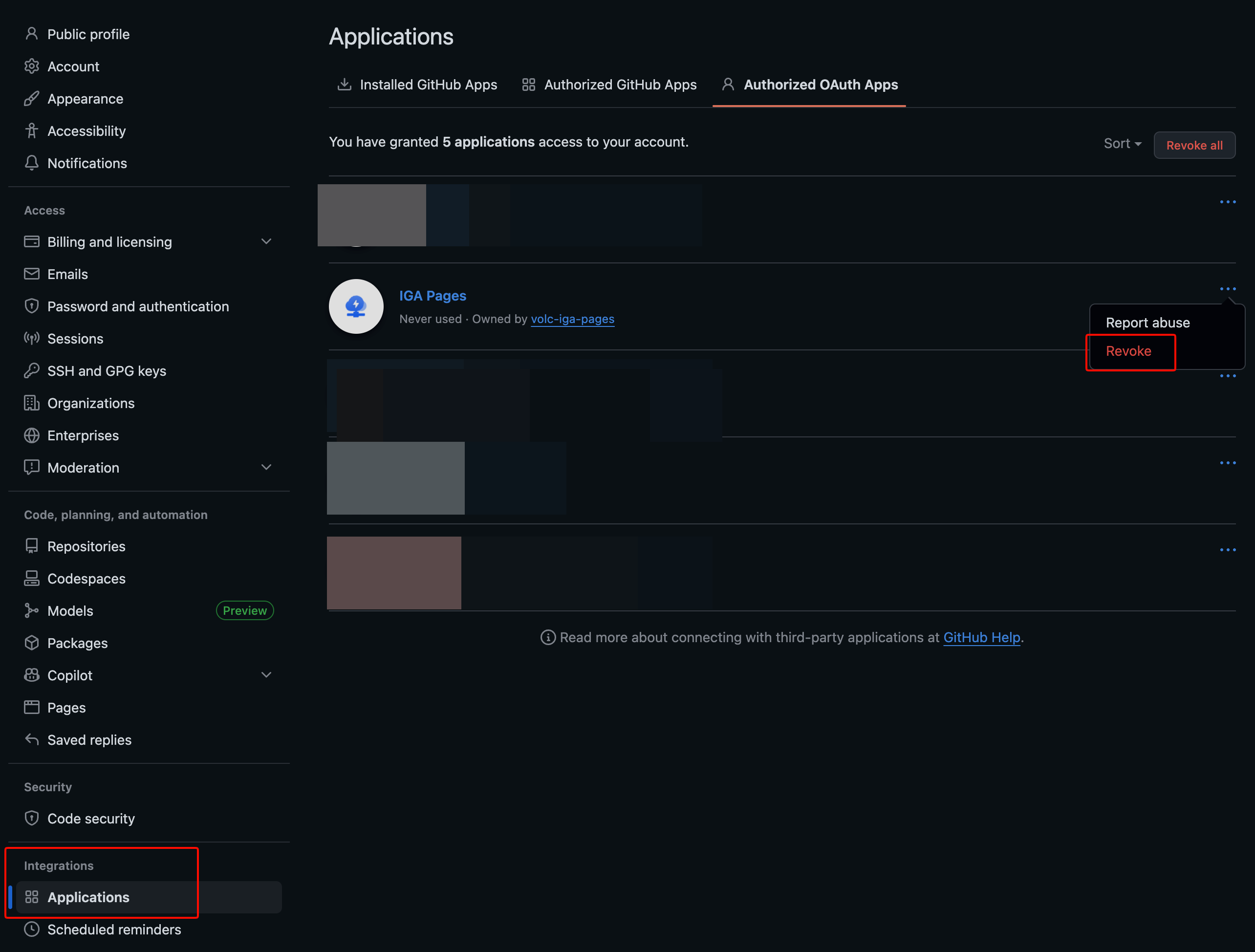Expand the Moderation section chevron
1255x952 pixels.
pyautogui.click(x=266, y=468)
